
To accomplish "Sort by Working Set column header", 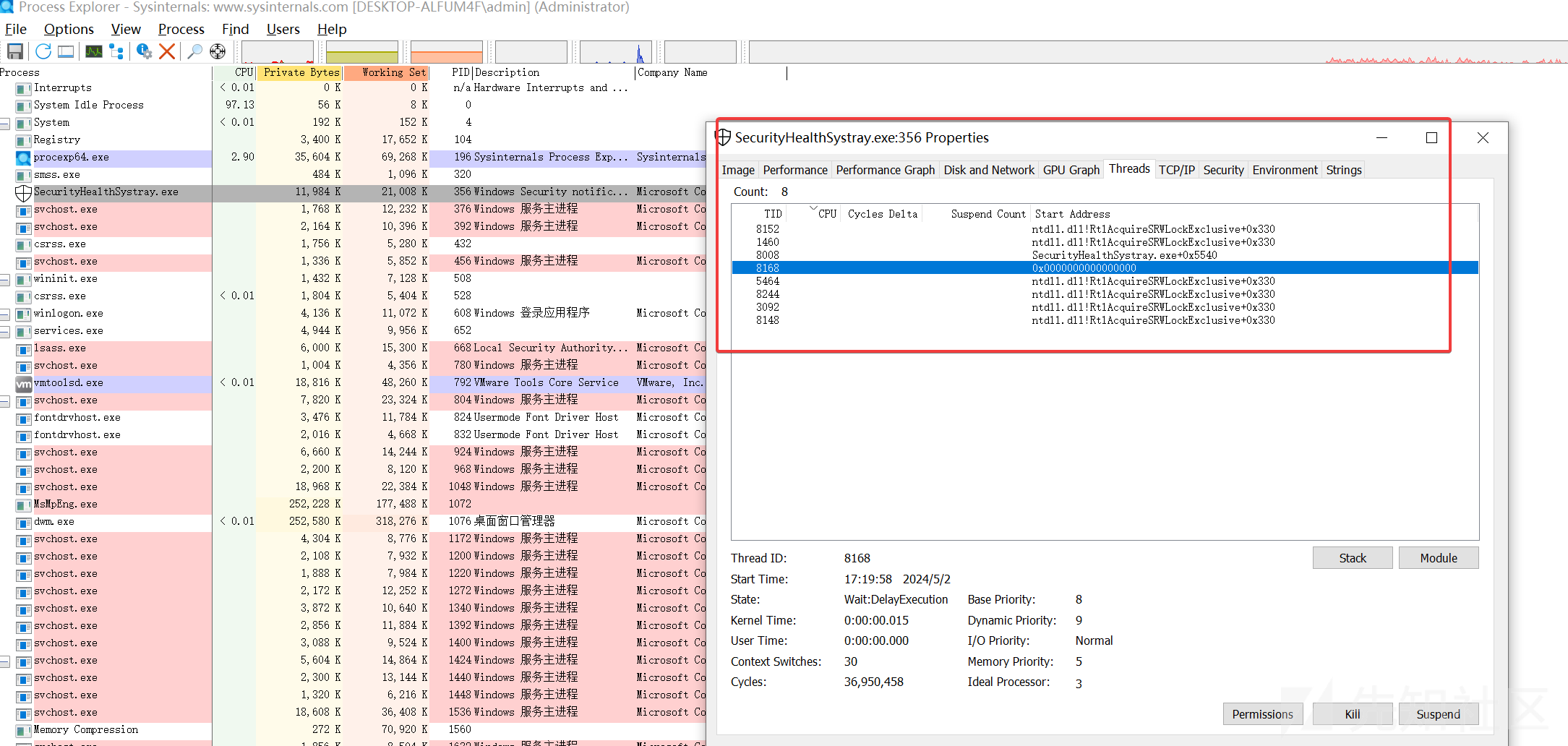I will [x=386, y=72].
